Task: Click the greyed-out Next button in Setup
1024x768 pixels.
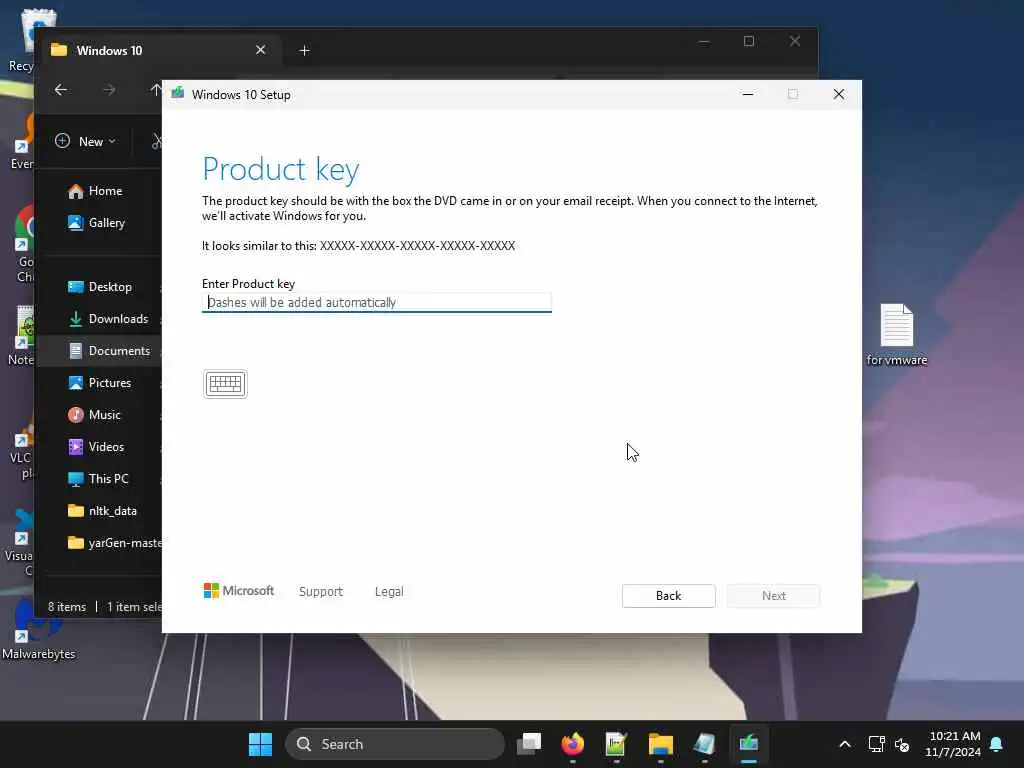Action: 773,596
